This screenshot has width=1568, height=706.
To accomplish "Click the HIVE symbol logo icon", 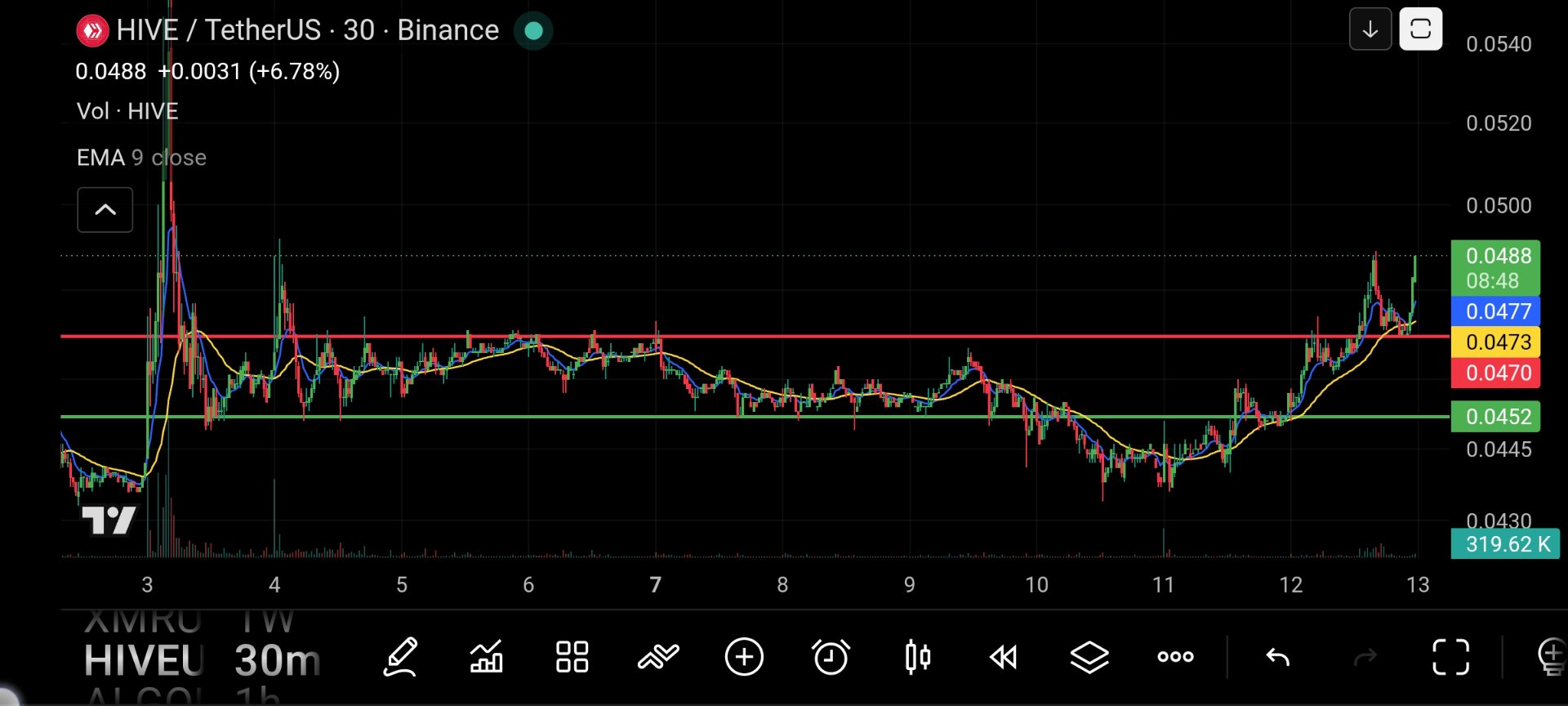I will pyautogui.click(x=92, y=31).
